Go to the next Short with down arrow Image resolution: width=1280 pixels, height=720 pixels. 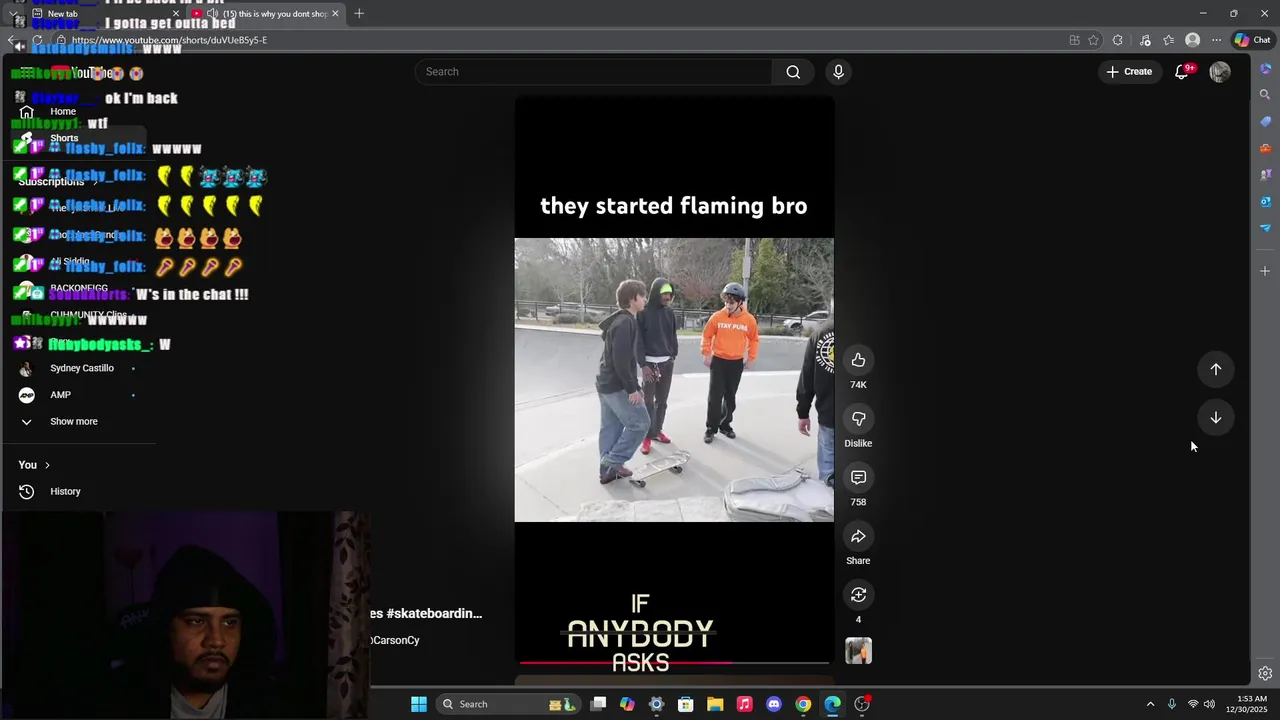tap(1216, 418)
